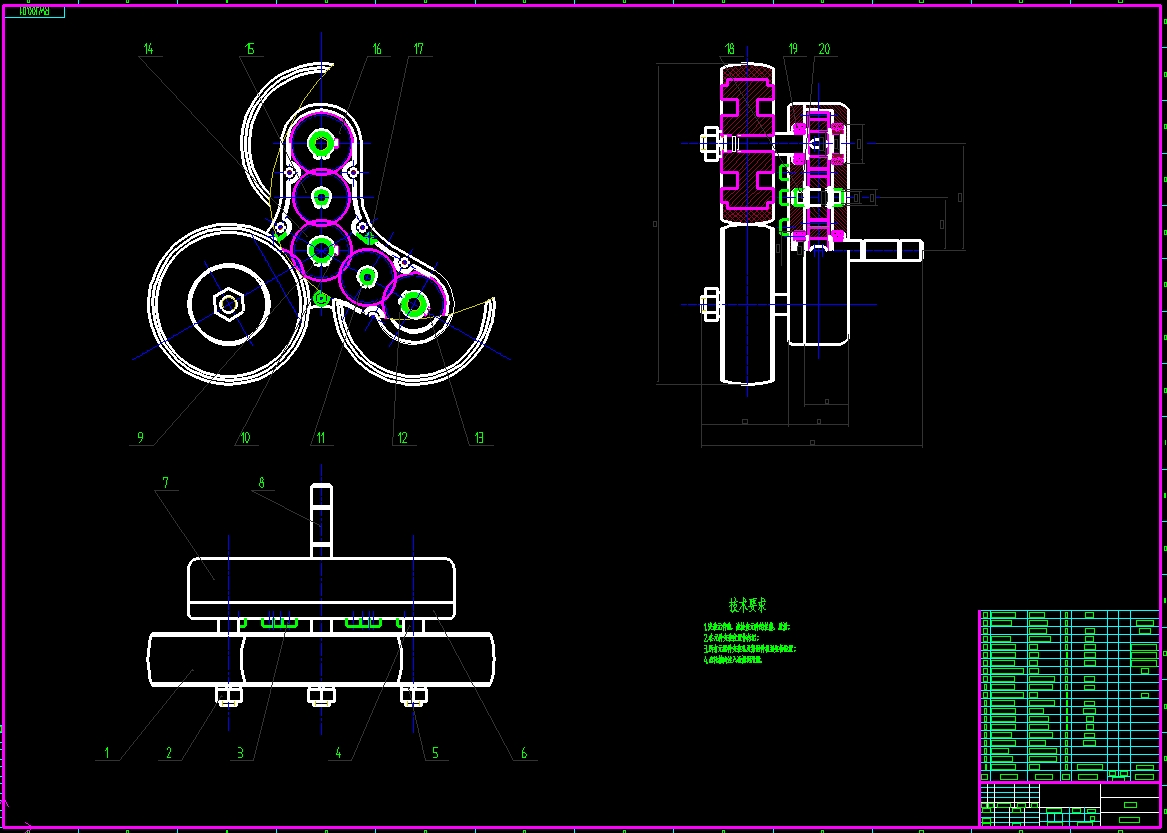The height and width of the screenshot is (833, 1167).
Task: Click balloon label 9
Action: click(140, 438)
